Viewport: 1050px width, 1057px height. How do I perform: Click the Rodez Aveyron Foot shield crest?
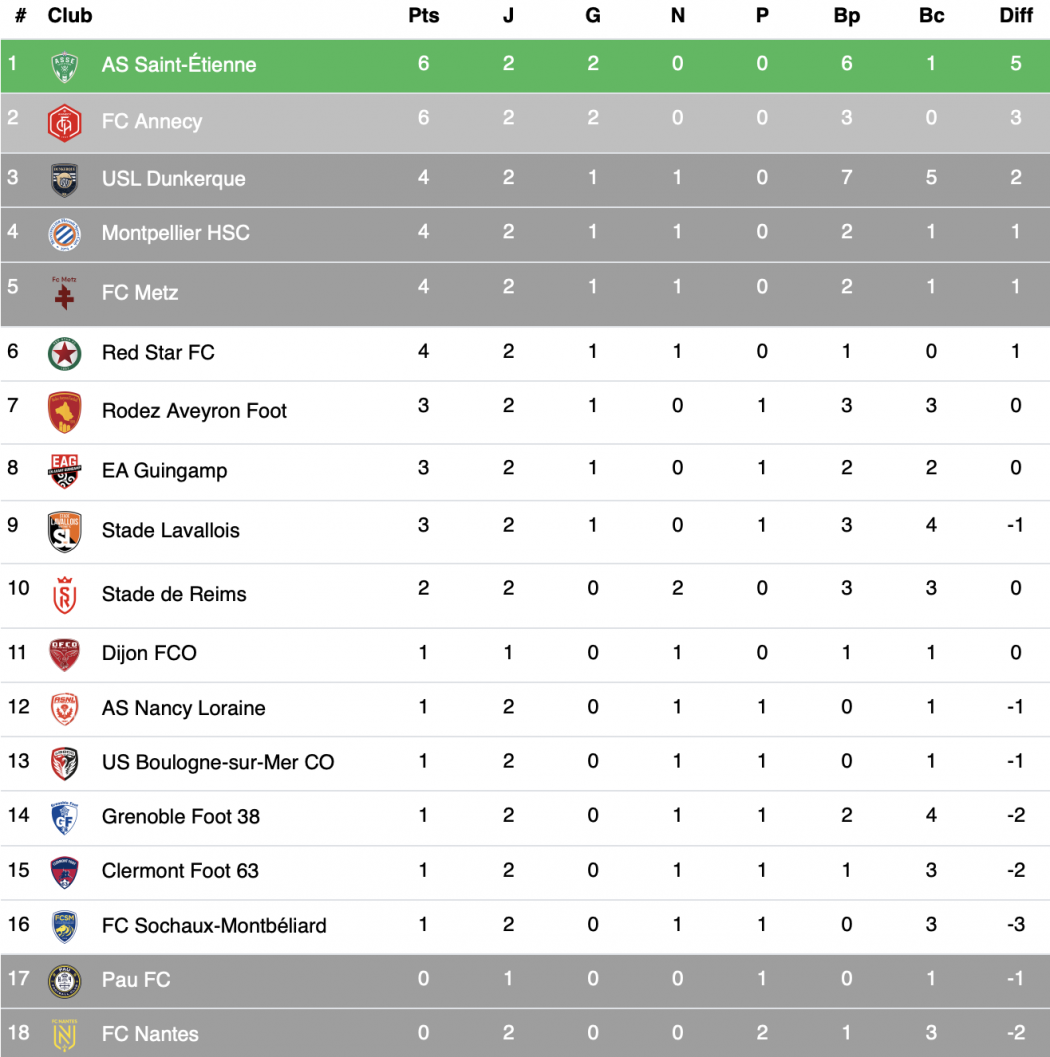pyautogui.click(x=65, y=413)
